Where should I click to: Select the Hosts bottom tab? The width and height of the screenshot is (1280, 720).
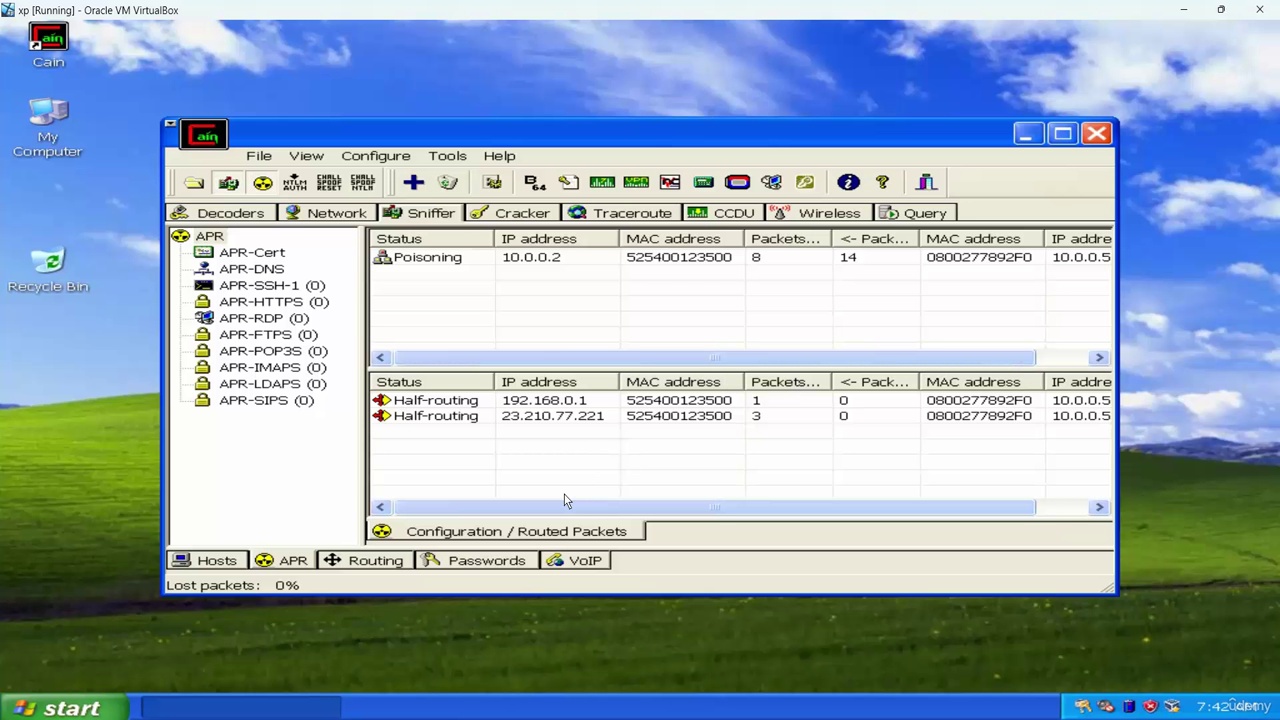(x=206, y=561)
